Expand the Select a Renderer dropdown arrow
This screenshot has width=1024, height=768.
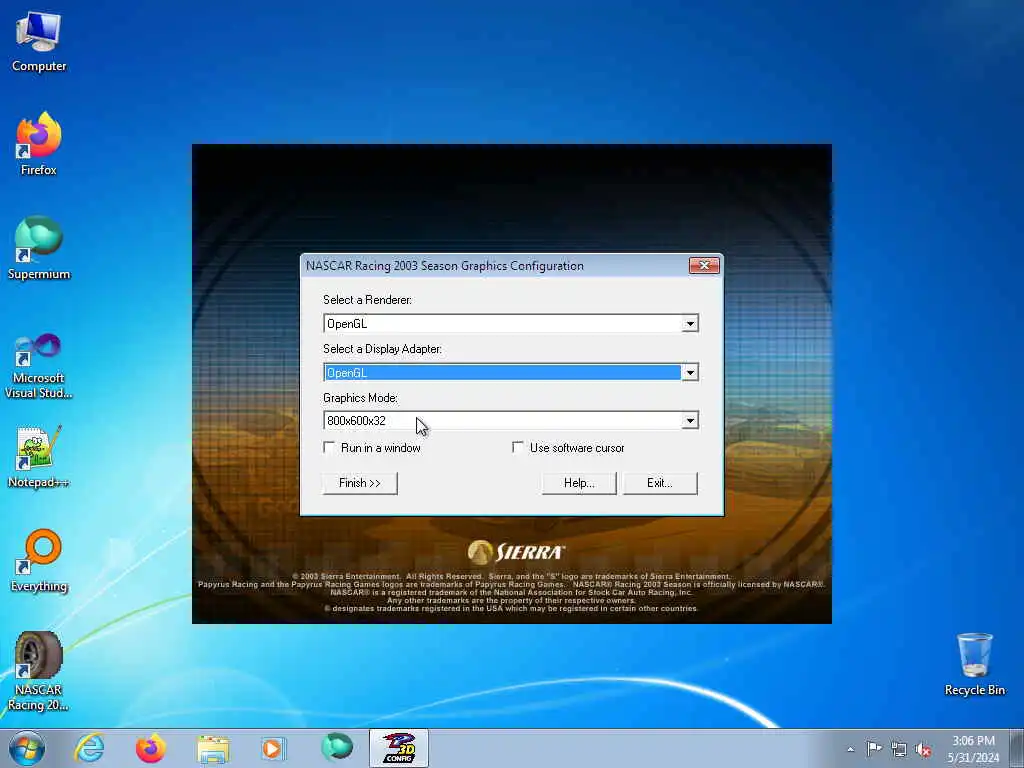(690, 323)
